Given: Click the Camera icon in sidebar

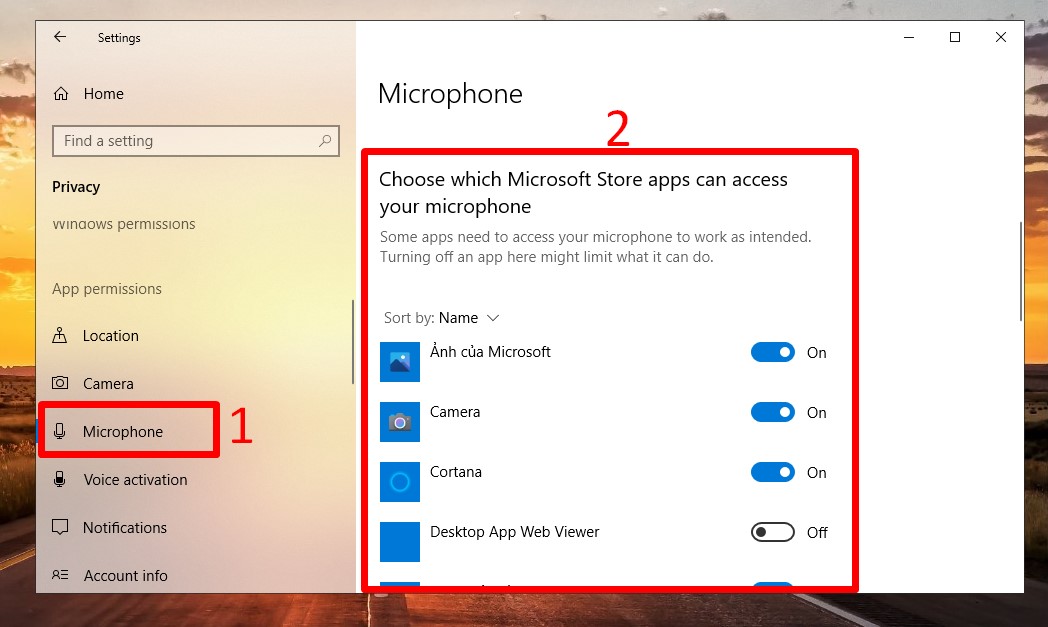Looking at the screenshot, I should point(61,384).
